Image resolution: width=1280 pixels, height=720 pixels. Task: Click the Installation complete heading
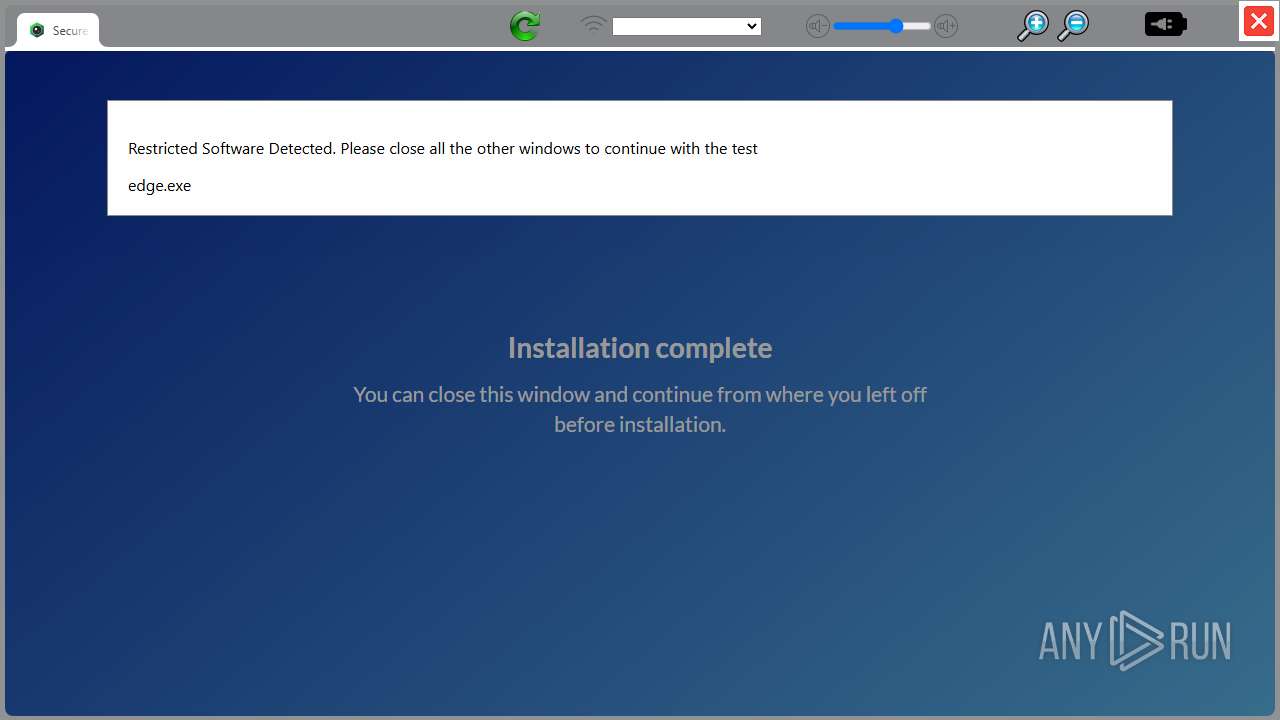[x=640, y=348]
